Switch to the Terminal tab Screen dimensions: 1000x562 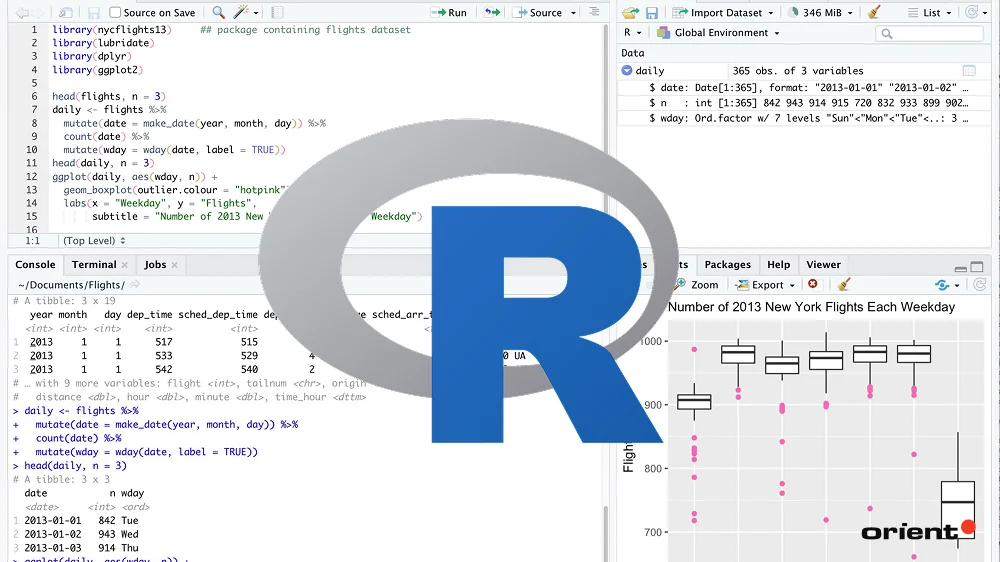pos(94,265)
